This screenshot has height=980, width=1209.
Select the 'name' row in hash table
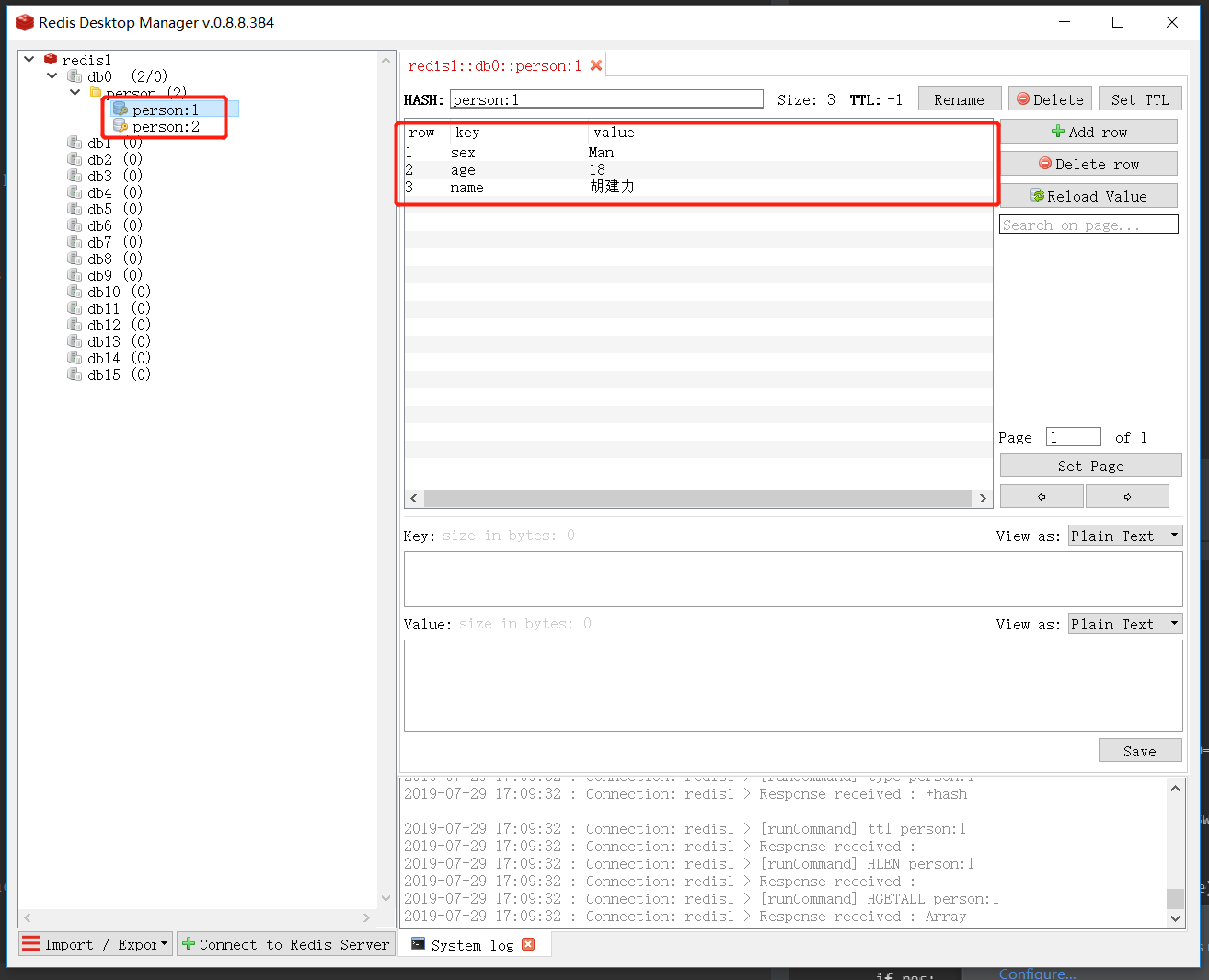tap(698, 188)
